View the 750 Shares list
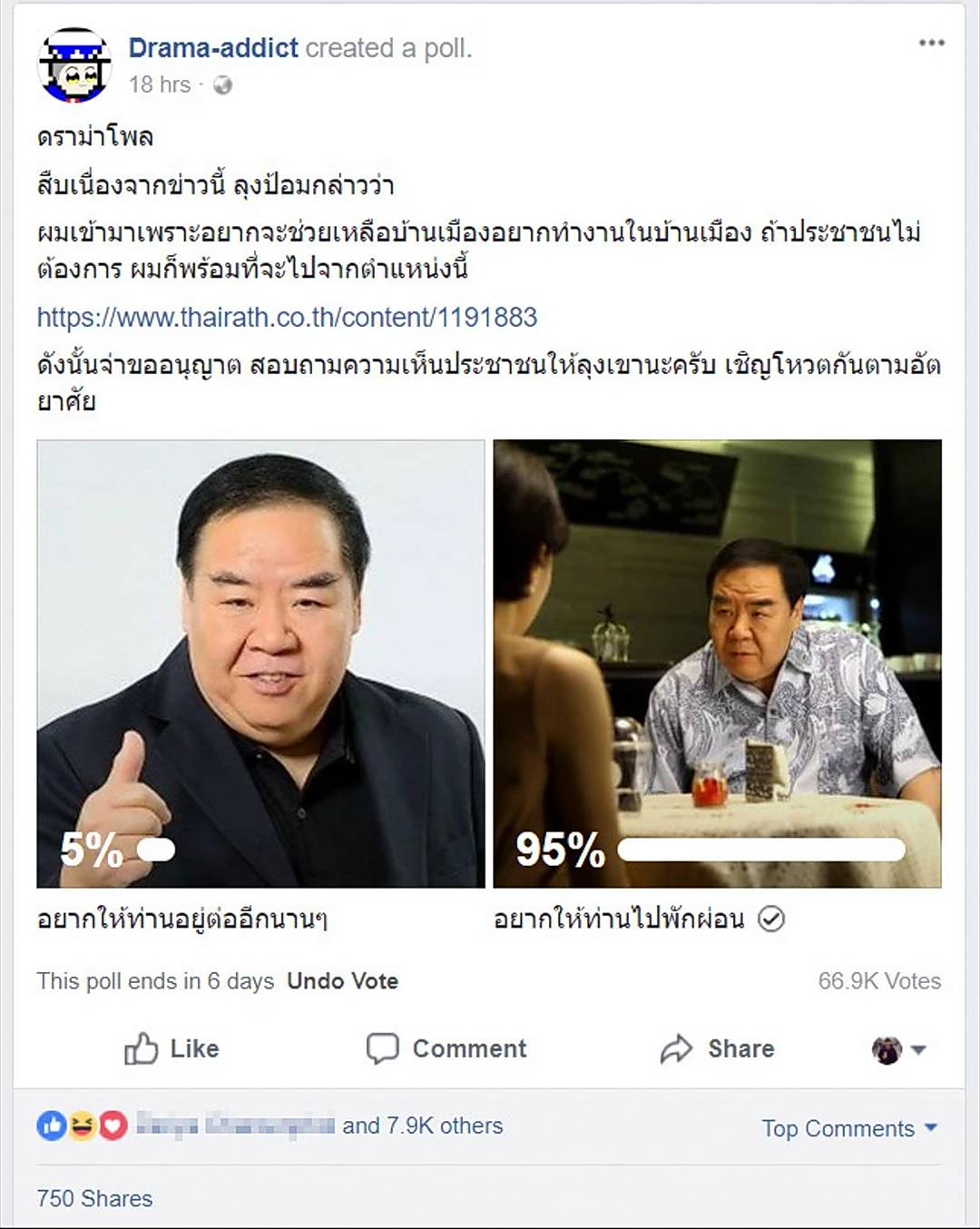 [94, 1198]
